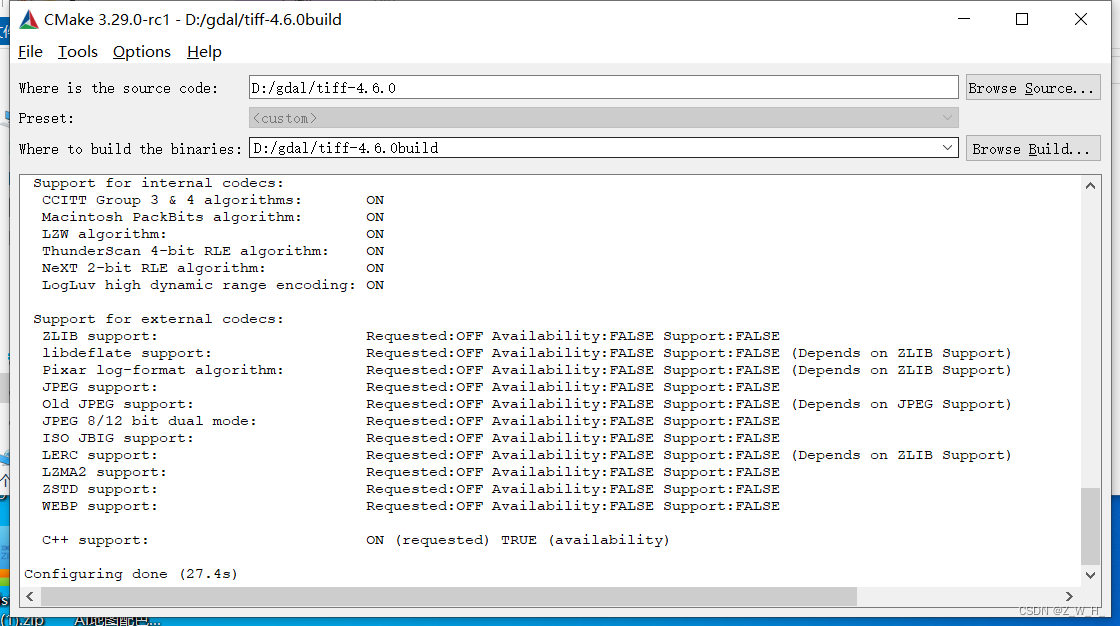Viewport: 1120px width, 626px height.
Task: Click 'ThunderScan 4-bit RLE algorithm:' line
Action: pyautogui.click(x=213, y=251)
